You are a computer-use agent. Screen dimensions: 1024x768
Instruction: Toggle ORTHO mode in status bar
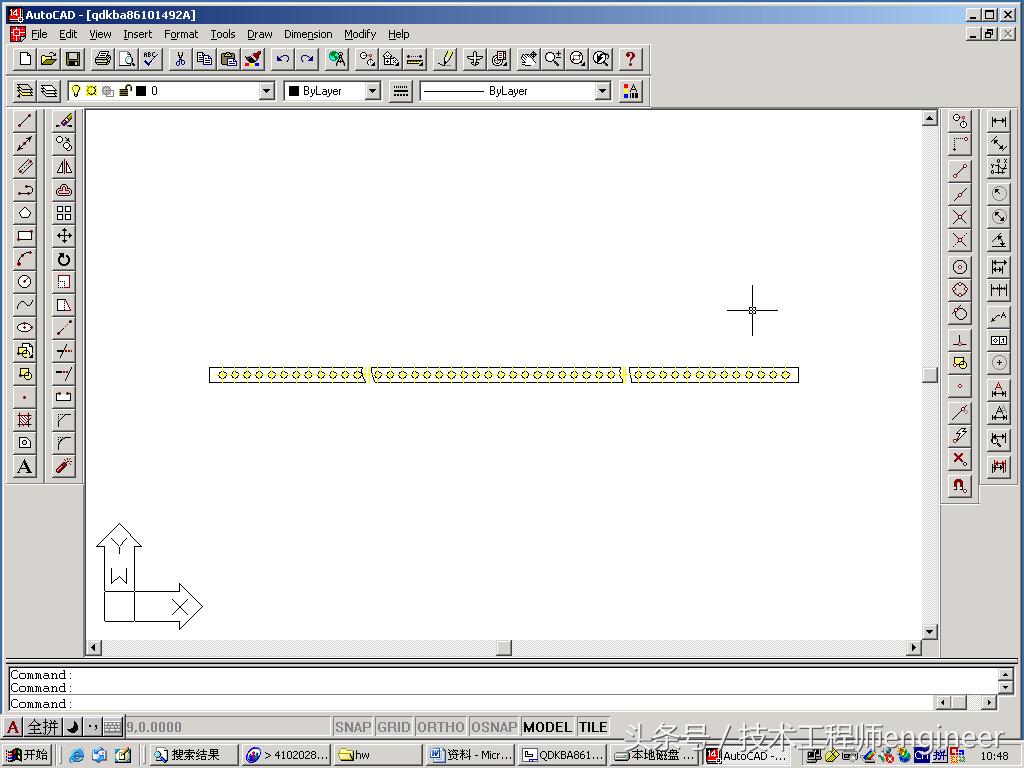(x=441, y=727)
